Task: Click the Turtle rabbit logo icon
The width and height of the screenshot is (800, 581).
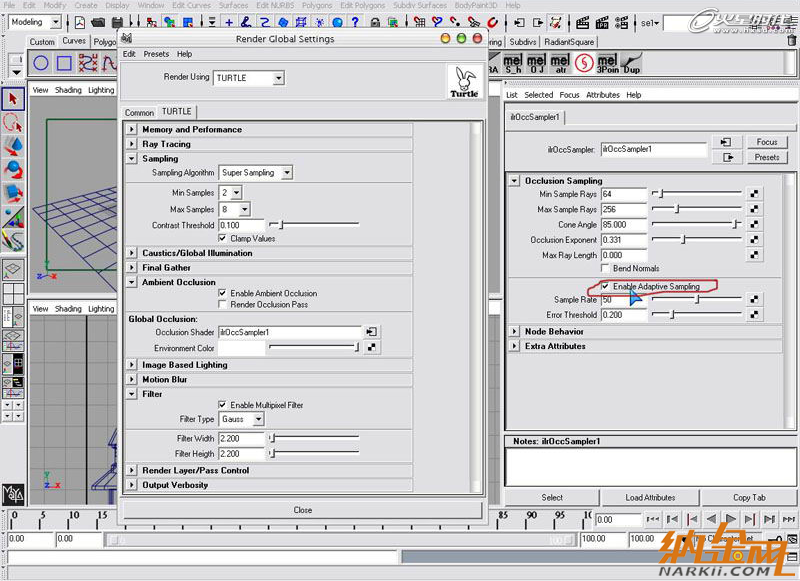Action: (x=463, y=81)
